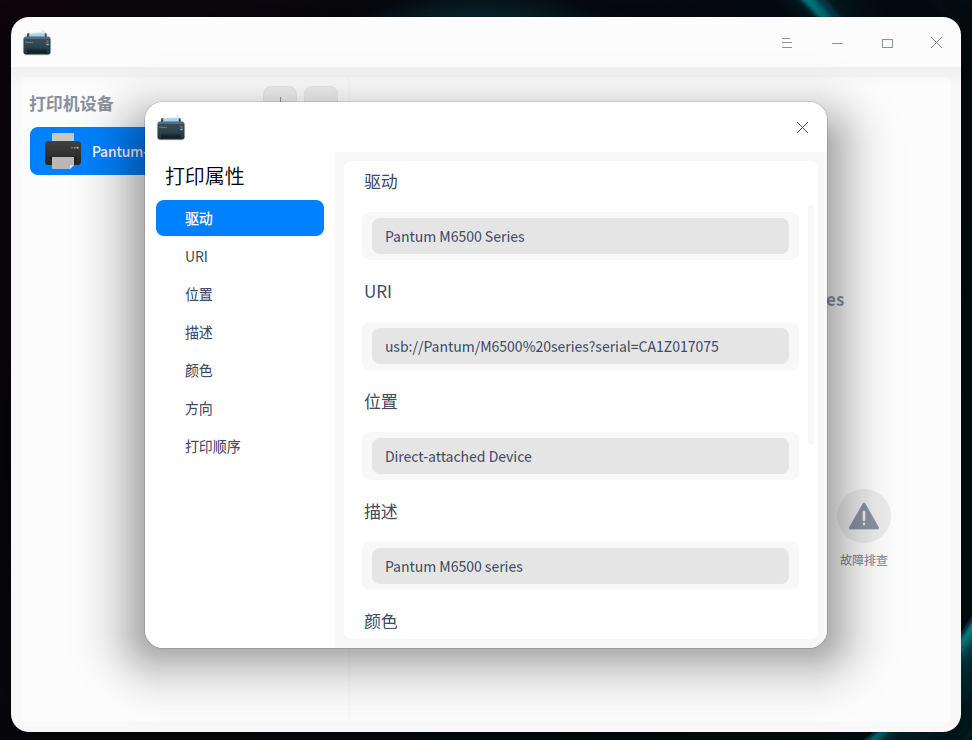Click the warning triangle troubleshooting icon
This screenshot has width=972, height=740.
(863, 514)
